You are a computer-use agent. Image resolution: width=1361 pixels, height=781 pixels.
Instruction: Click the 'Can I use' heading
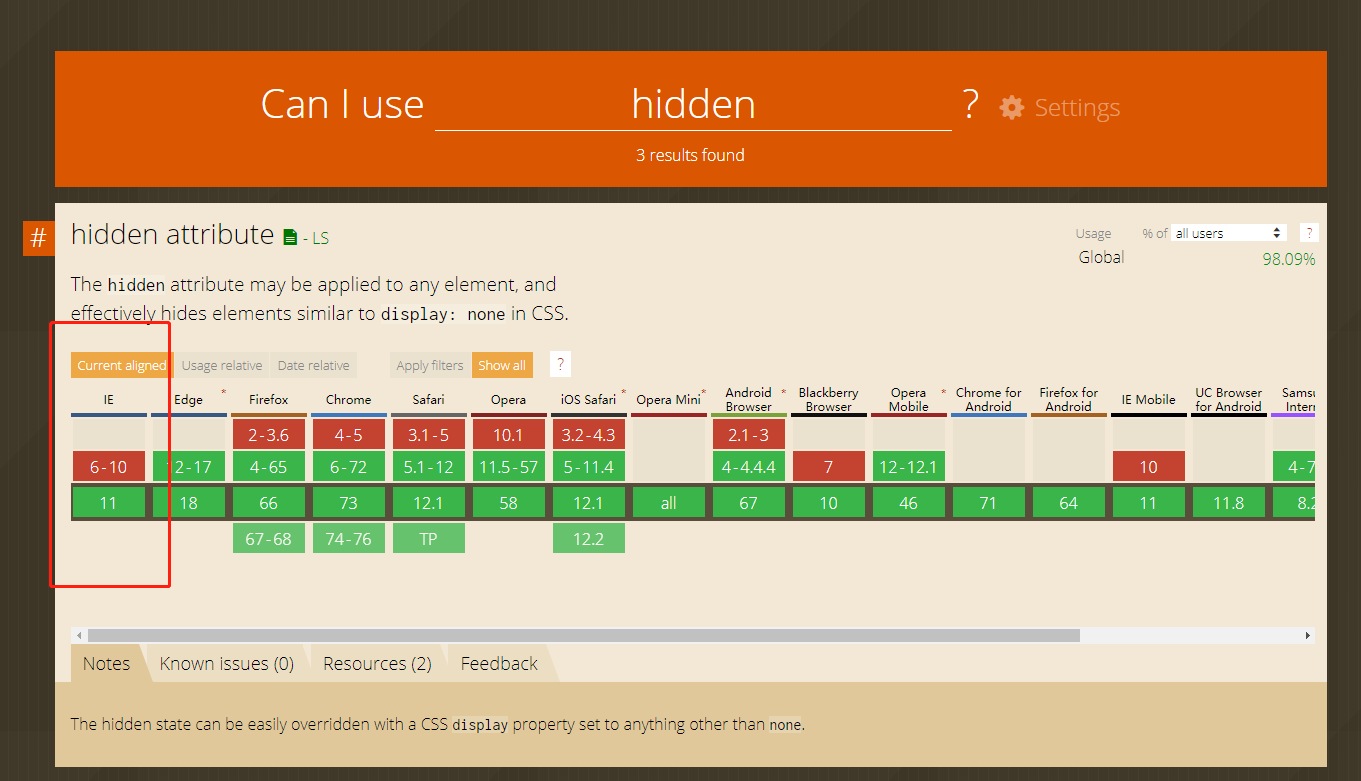point(342,104)
